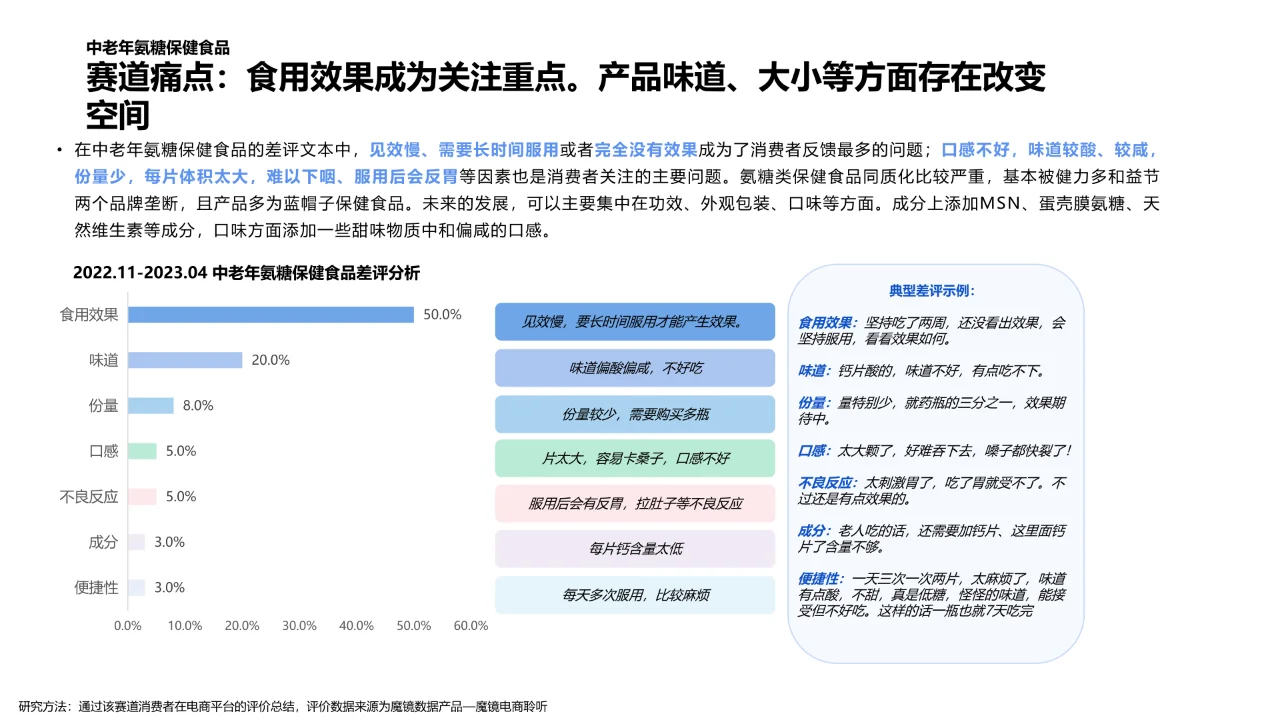Screen dimensions: 1280x720
Task: Click the 口感 5.0% green bar
Action: (x=144, y=451)
